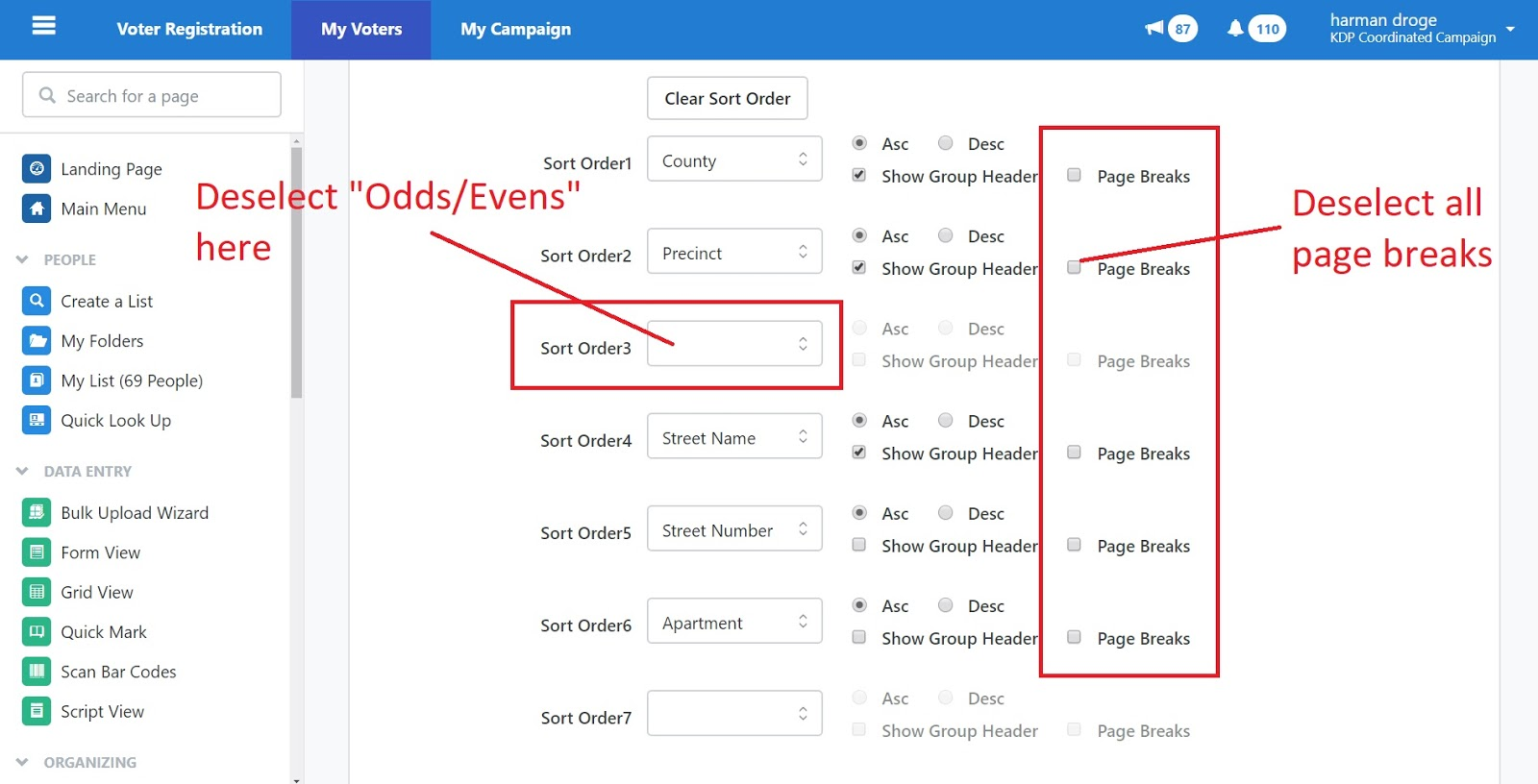Screen dimensions: 1538x784
Task: Open the Quick Look Up link
Action: click(x=115, y=420)
